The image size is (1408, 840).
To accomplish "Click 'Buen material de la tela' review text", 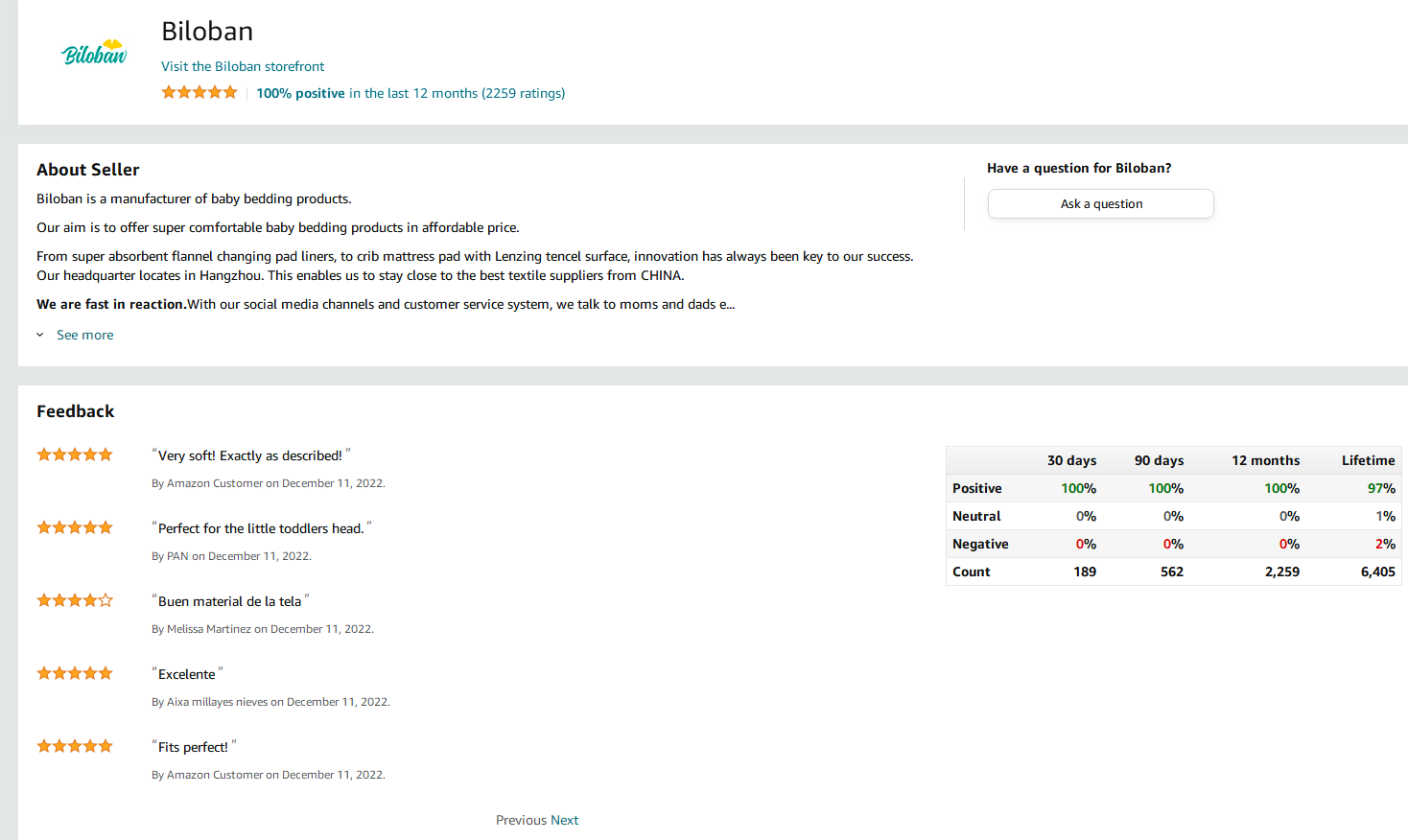I will [230, 601].
